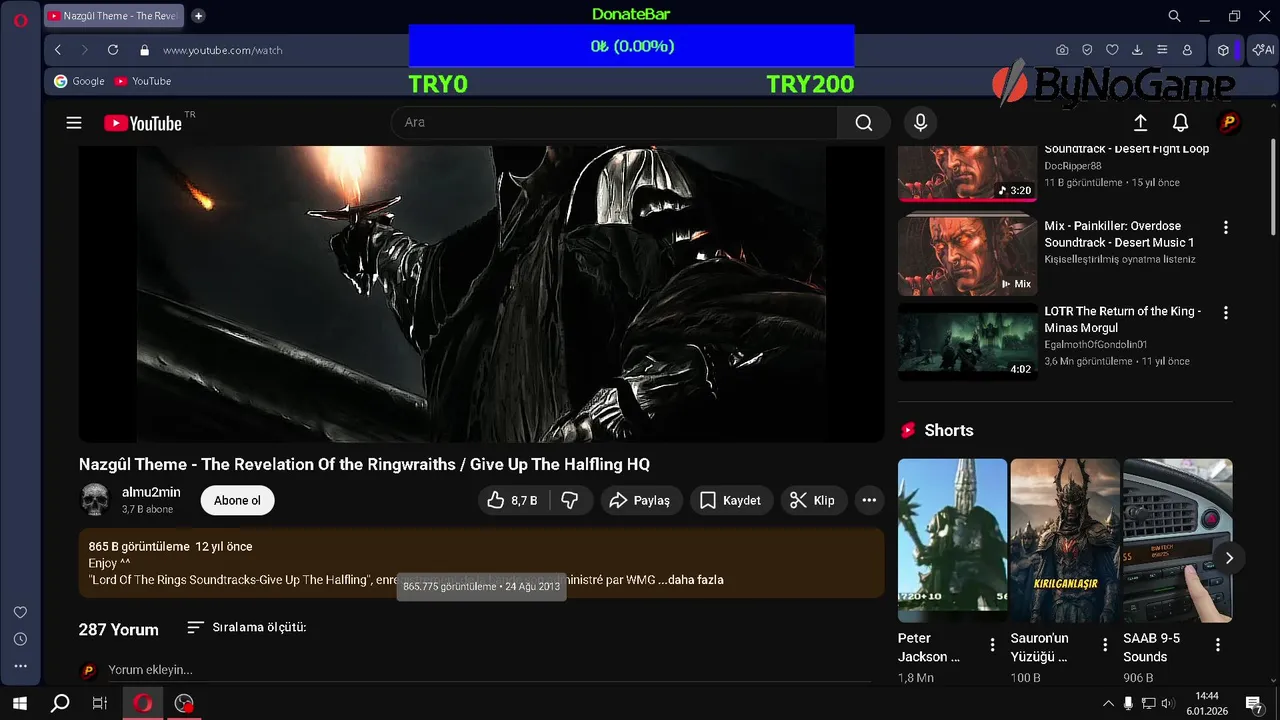Open Opera sidebar more options dots
This screenshot has width=1280, height=720.
pos(20,666)
